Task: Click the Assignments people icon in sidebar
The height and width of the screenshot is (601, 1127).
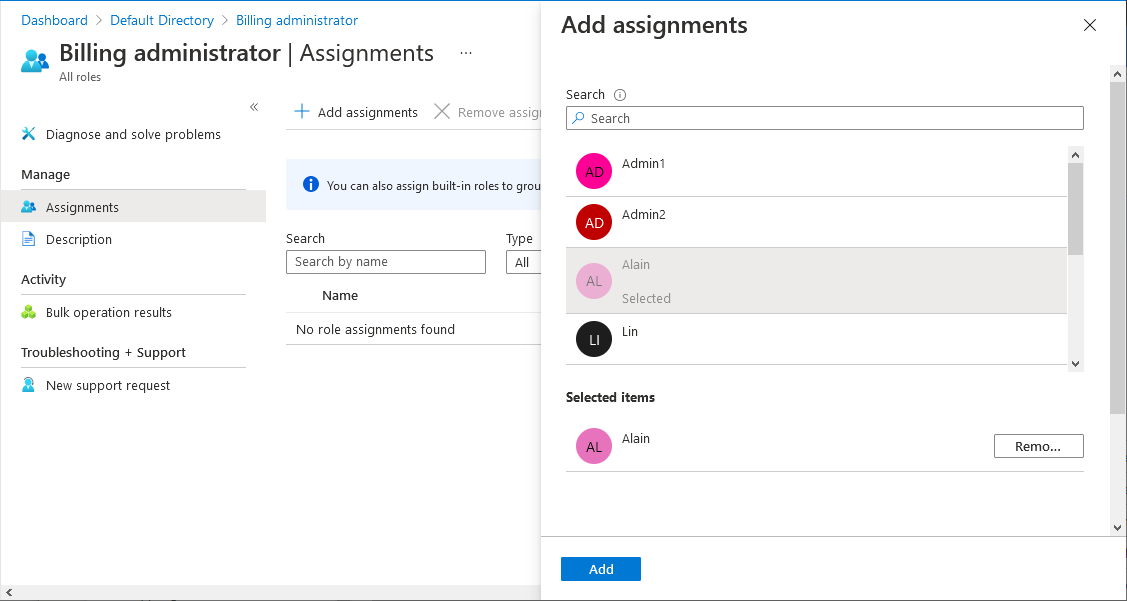Action: click(29, 207)
